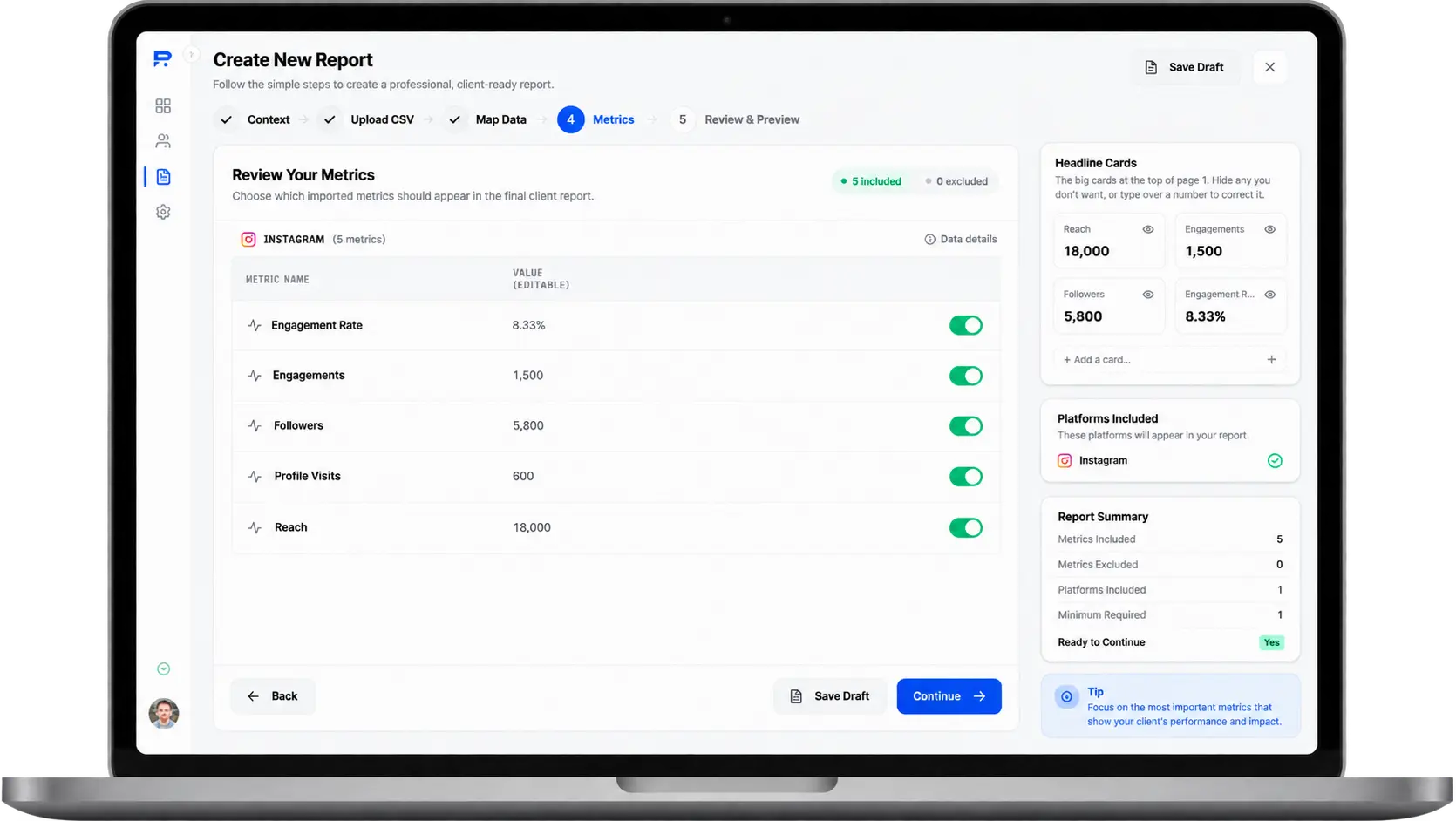Click the pulse icon next to Engagement Rate
Screen dimensions: 1456x821
[255, 325]
